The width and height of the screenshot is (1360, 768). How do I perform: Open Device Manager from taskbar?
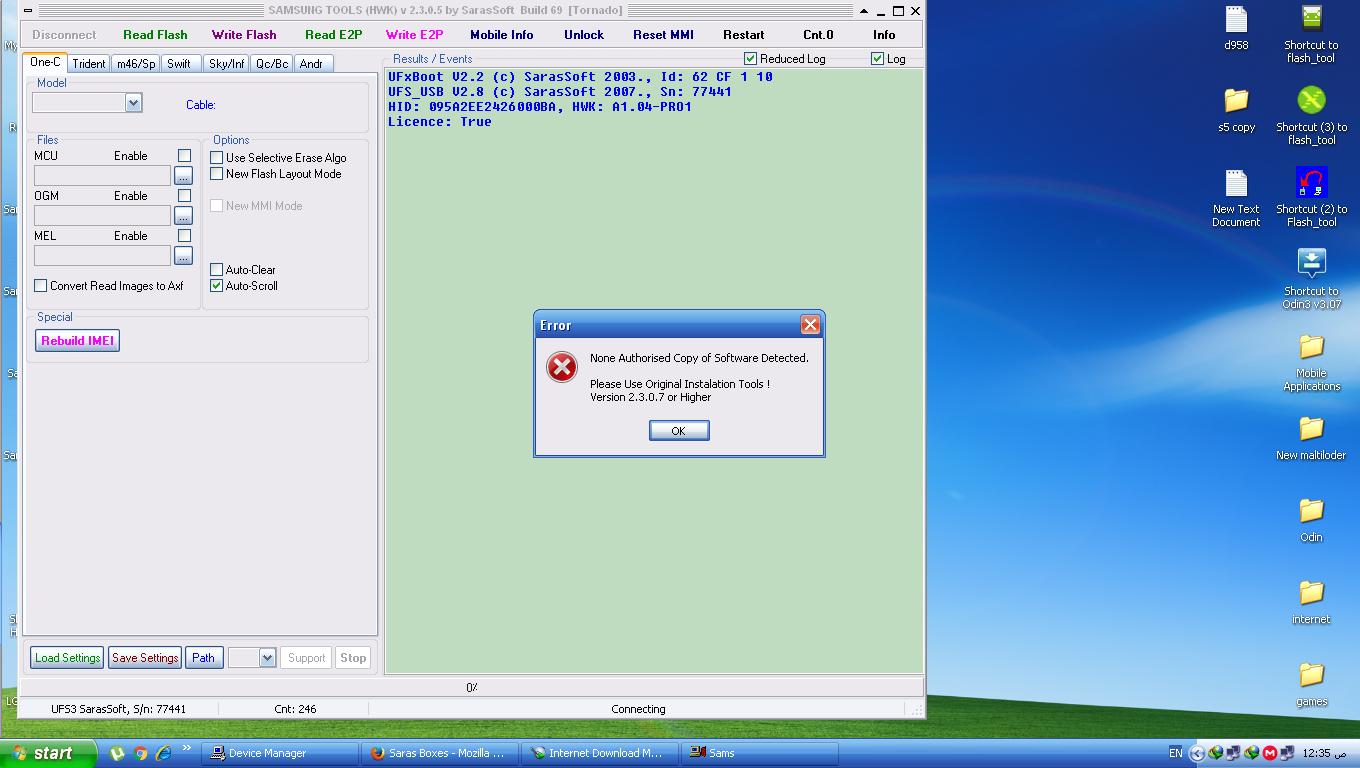280,753
